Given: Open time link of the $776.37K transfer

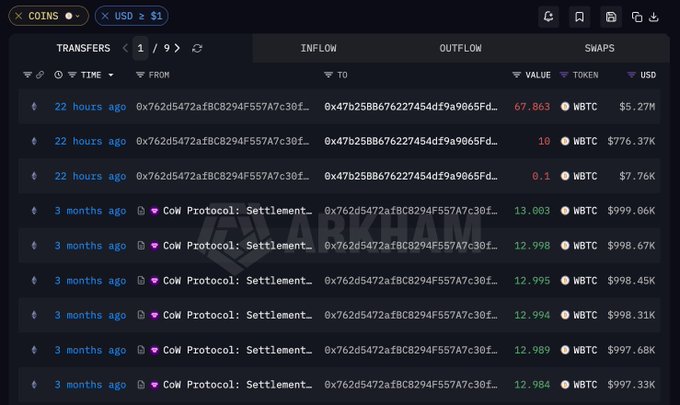Looking at the screenshot, I should [x=90, y=141].
